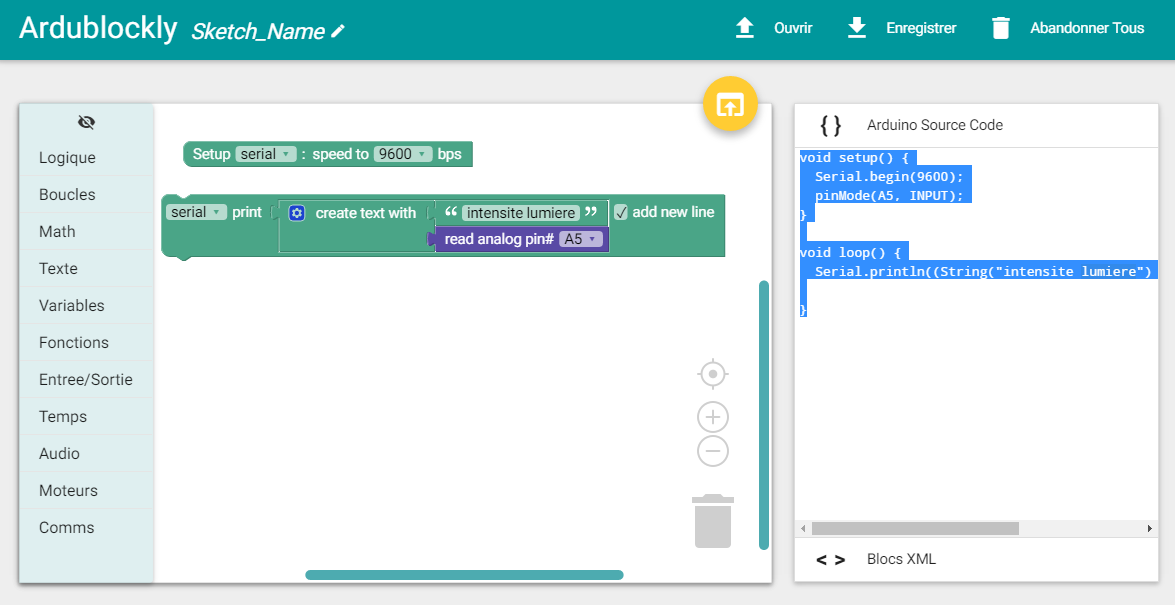The width and height of the screenshot is (1175, 605).
Task: Open the gear on create text block
Action: [297, 213]
